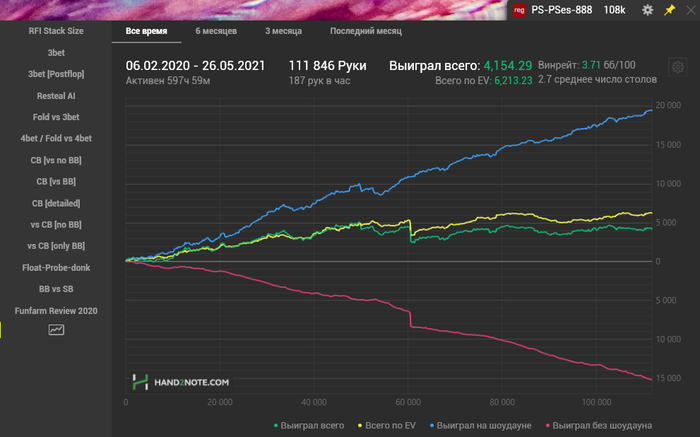The width and height of the screenshot is (700, 437).
Task: Select CB [vs no BB] item
Action: coord(56,160)
